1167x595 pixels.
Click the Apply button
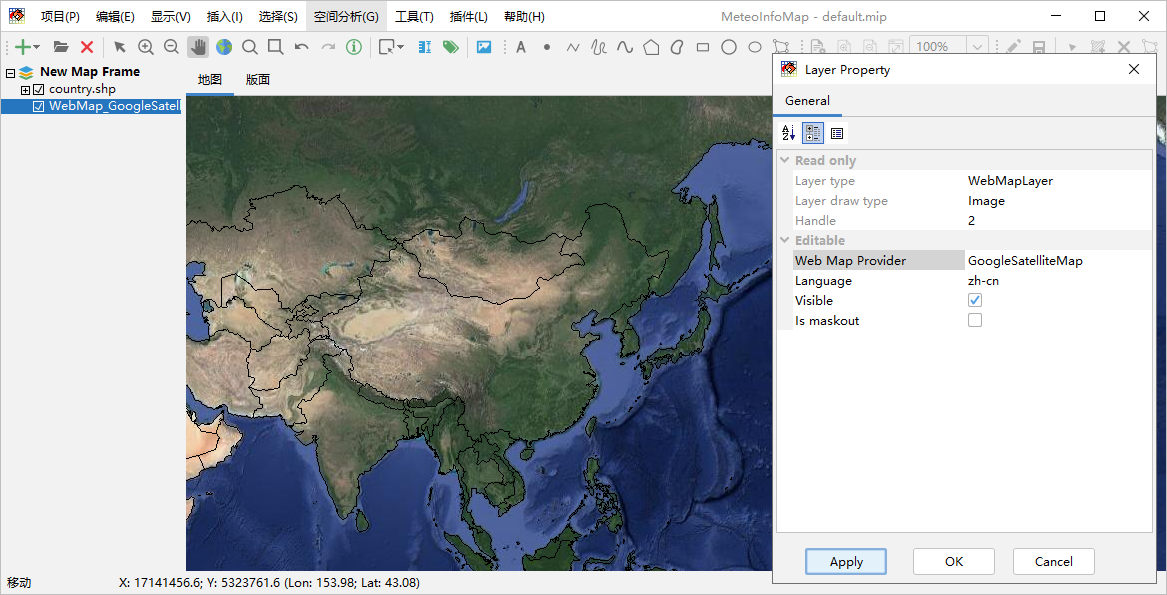846,561
